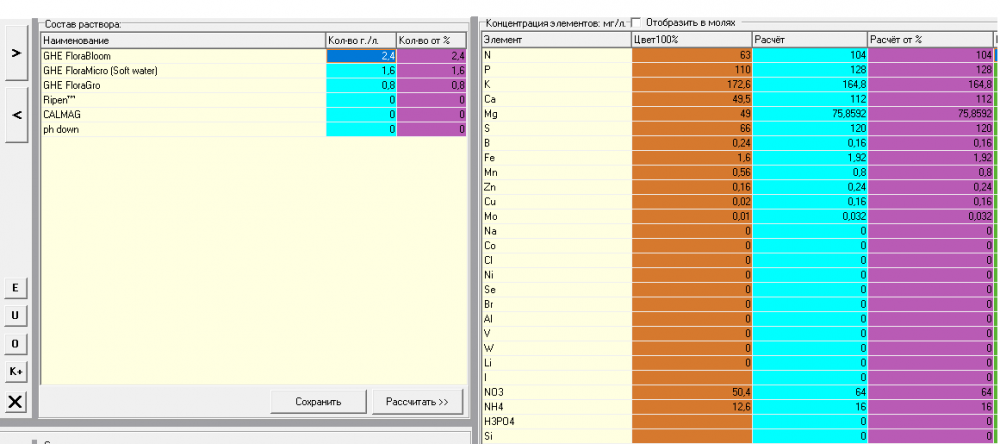Select the GHE FloraBloom row

(x=254, y=56)
